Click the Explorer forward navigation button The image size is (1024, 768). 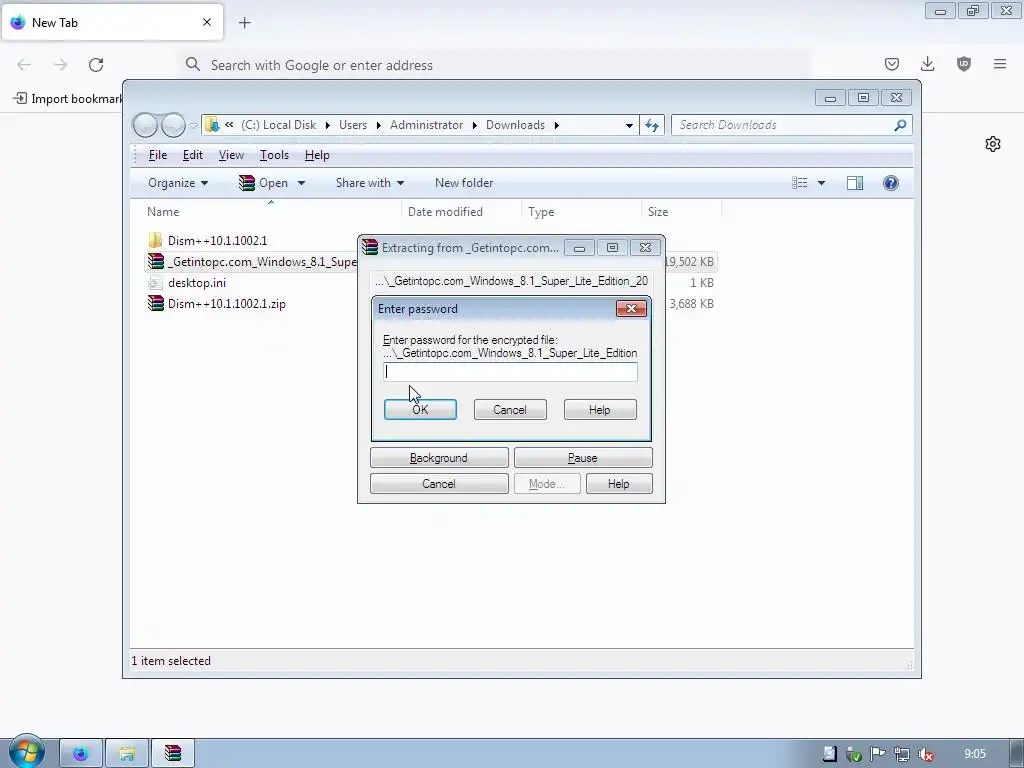pyautogui.click(x=173, y=125)
